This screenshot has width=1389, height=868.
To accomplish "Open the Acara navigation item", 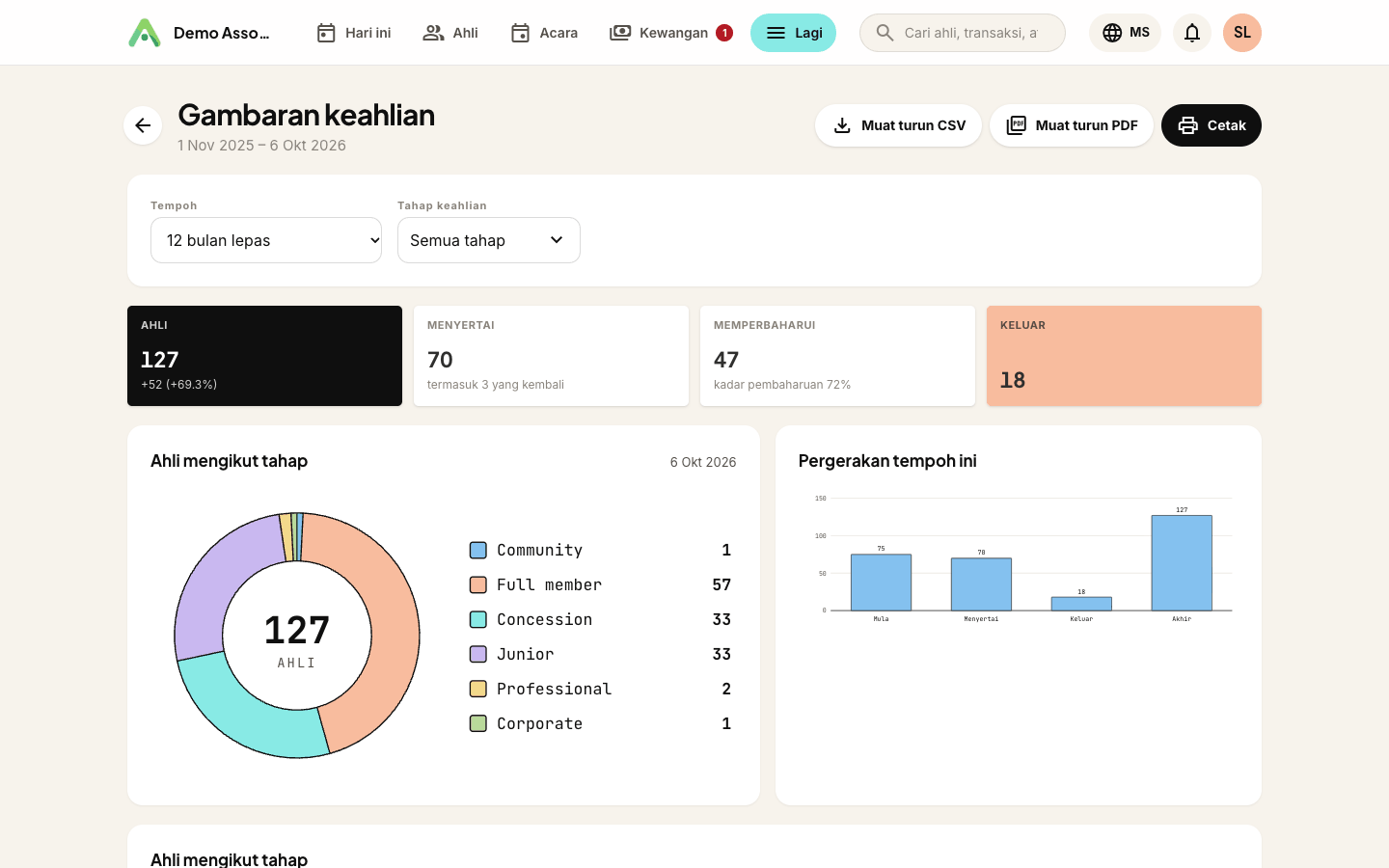I will coord(544,33).
